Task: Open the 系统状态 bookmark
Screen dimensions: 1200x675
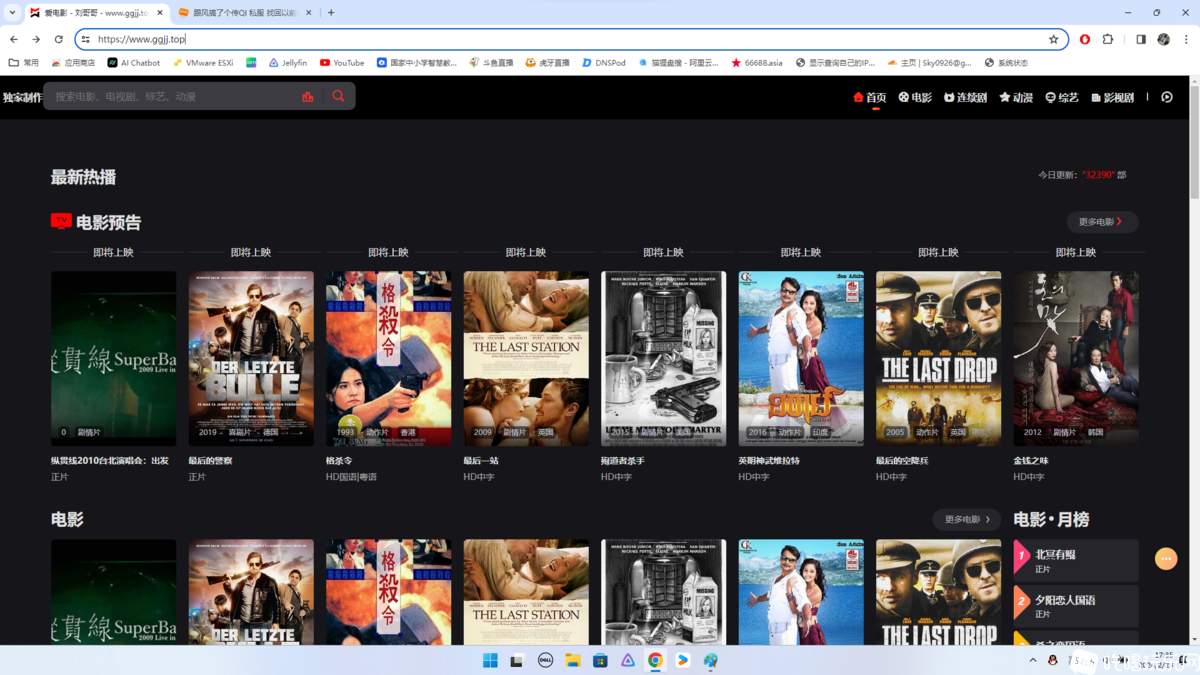Action: click(1006, 62)
